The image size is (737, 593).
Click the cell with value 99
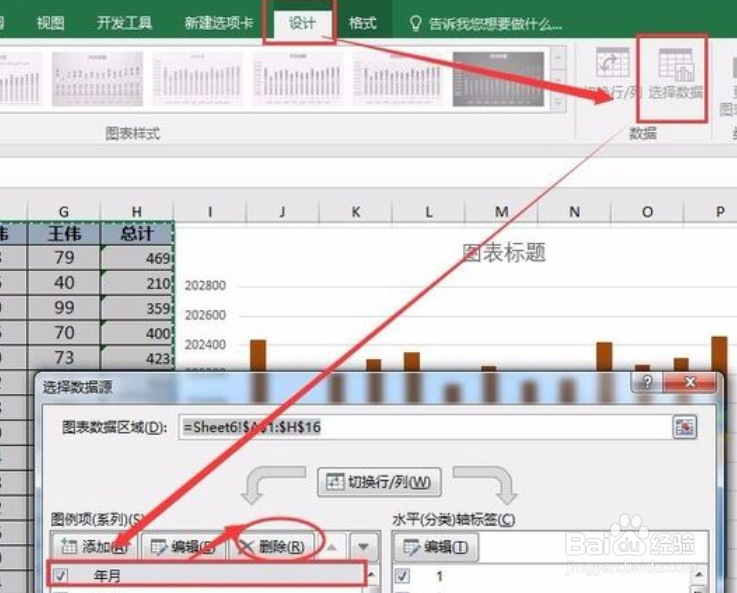(x=64, y=308)
